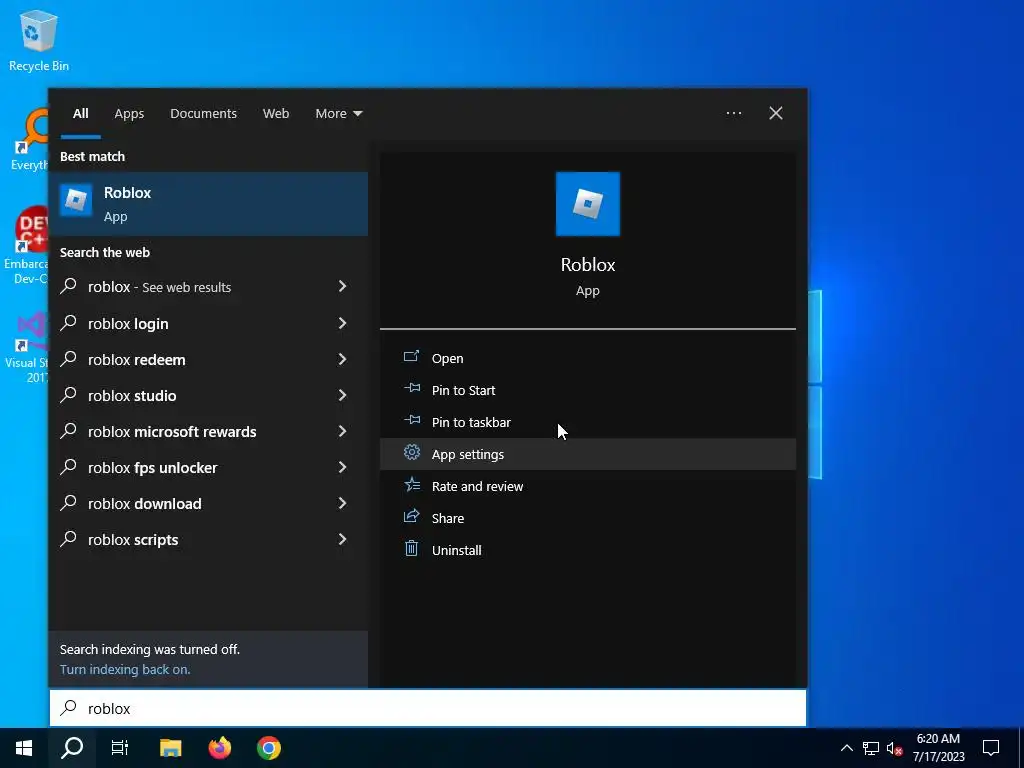Click magnifier icon beside 'roblox login'
1024x768 pixels.
tap(69, 323)
